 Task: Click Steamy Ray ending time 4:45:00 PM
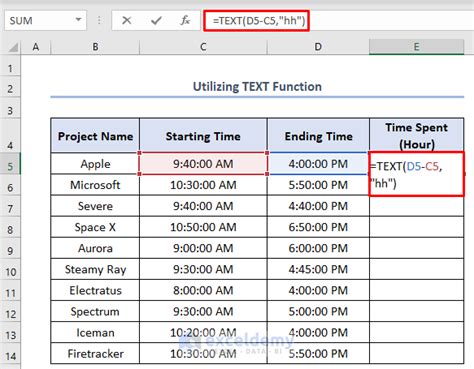[x=318, y=269]
